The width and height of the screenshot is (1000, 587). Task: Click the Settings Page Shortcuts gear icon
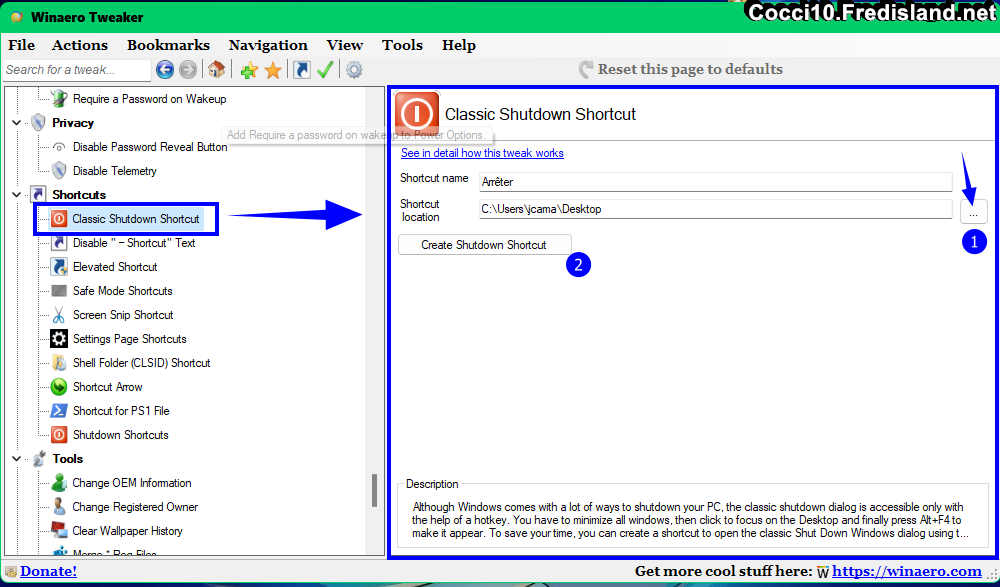click(x=59, y=339)
